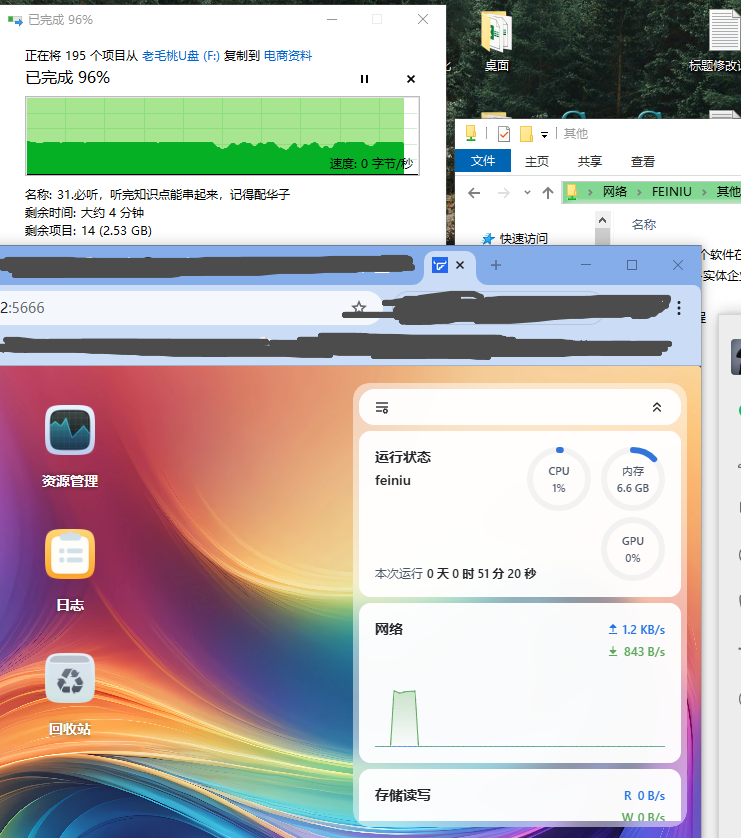Bookmark this page with the star icon
Screen dimensions: 741x838
coord(358,307)
